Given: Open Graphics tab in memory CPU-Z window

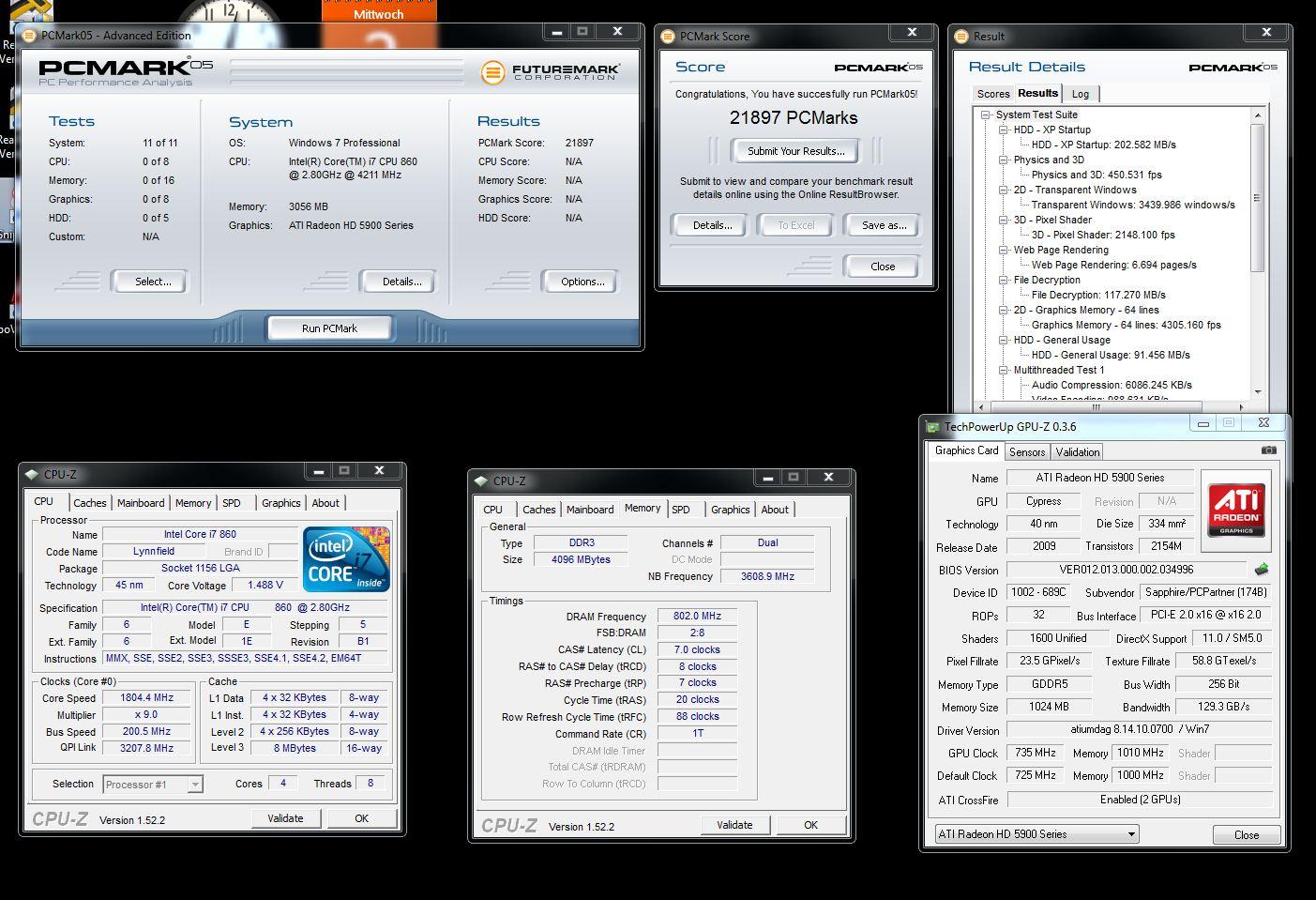Looking at the screenshot, I should pos(730,510).
